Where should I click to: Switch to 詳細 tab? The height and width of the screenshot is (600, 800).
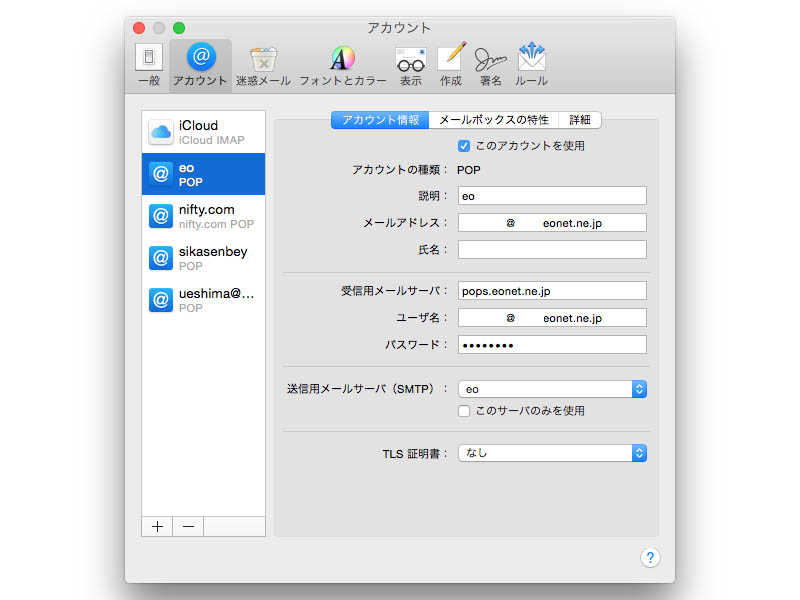point(580,120)
